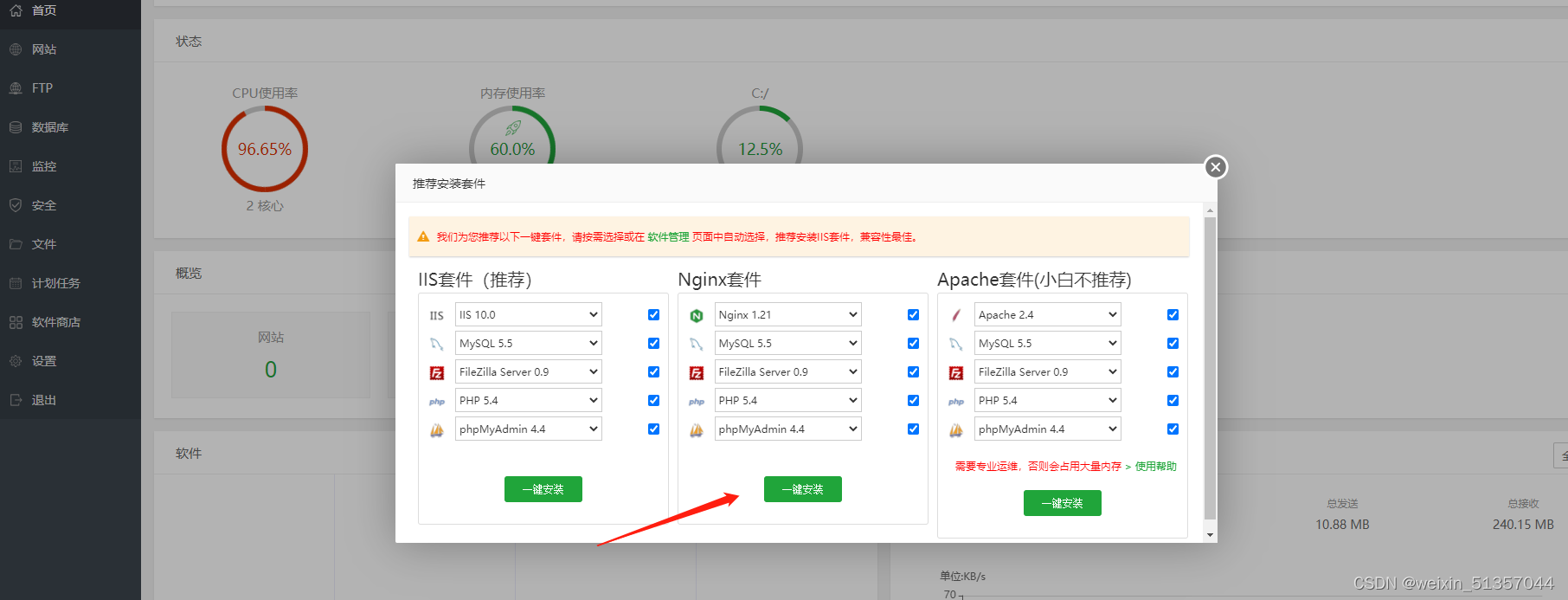Click the warning triangle icon in the notice bar
1568x600 pixels.
point(423,236)
